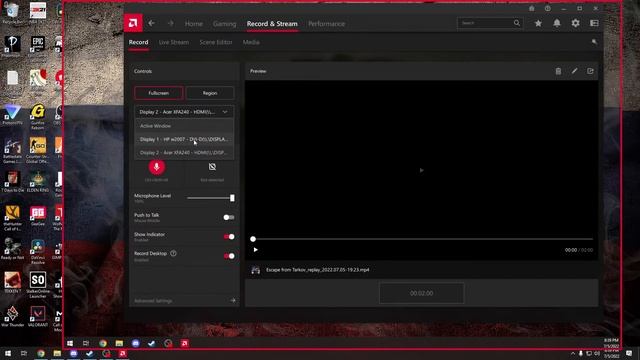
Task: Open 7 Days to Die shortcut
Action: point(12,182)
